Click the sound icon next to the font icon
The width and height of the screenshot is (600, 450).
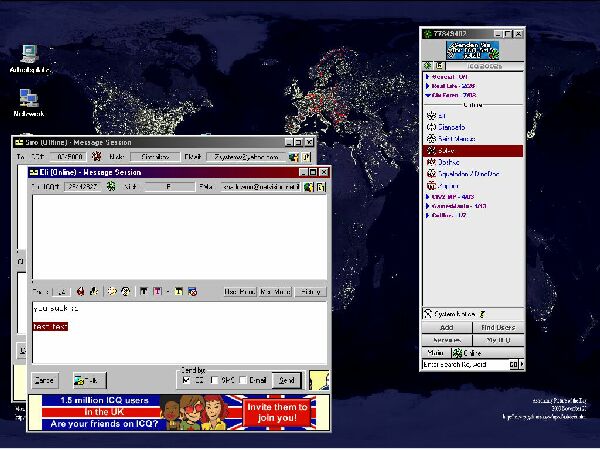pos(93,292)
